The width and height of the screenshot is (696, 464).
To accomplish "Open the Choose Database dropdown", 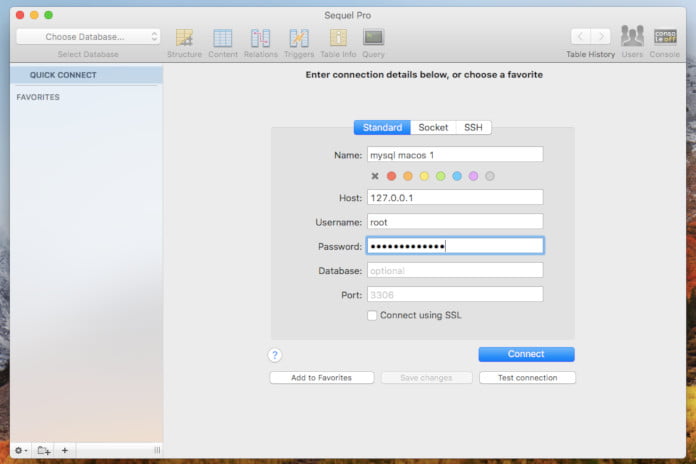I will [x=88, y=36].
